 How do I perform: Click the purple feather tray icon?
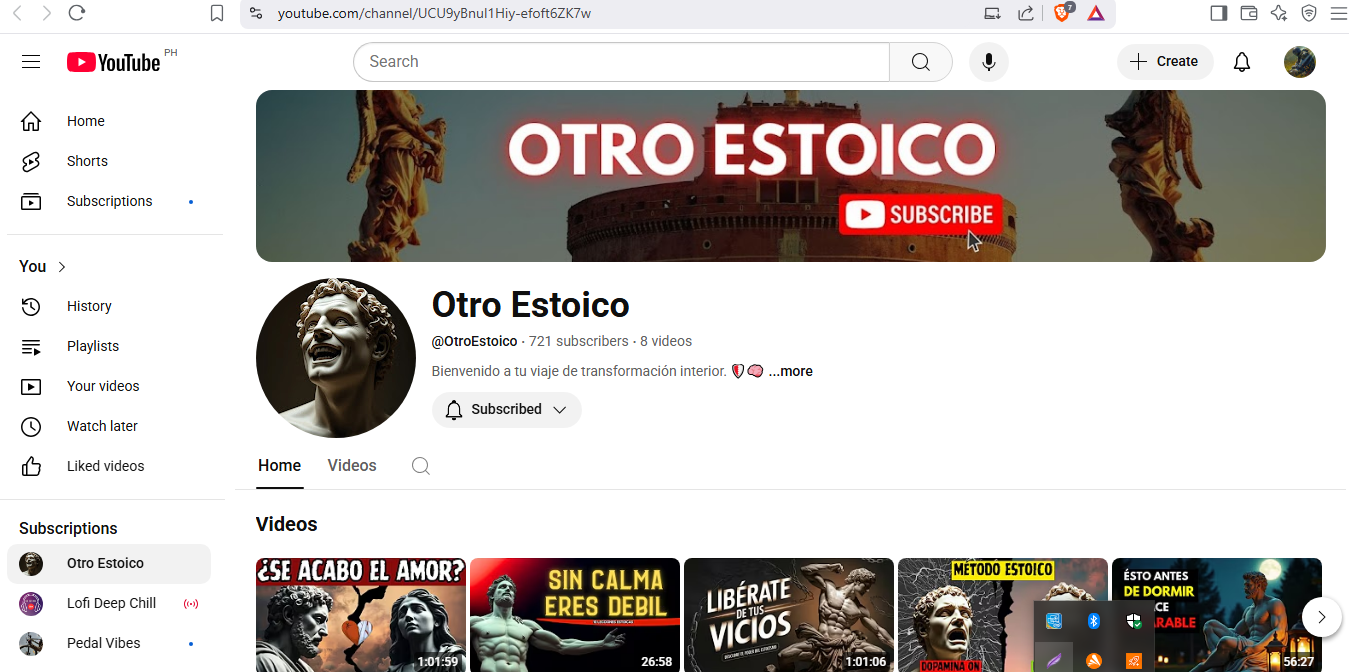point(1054,660)
